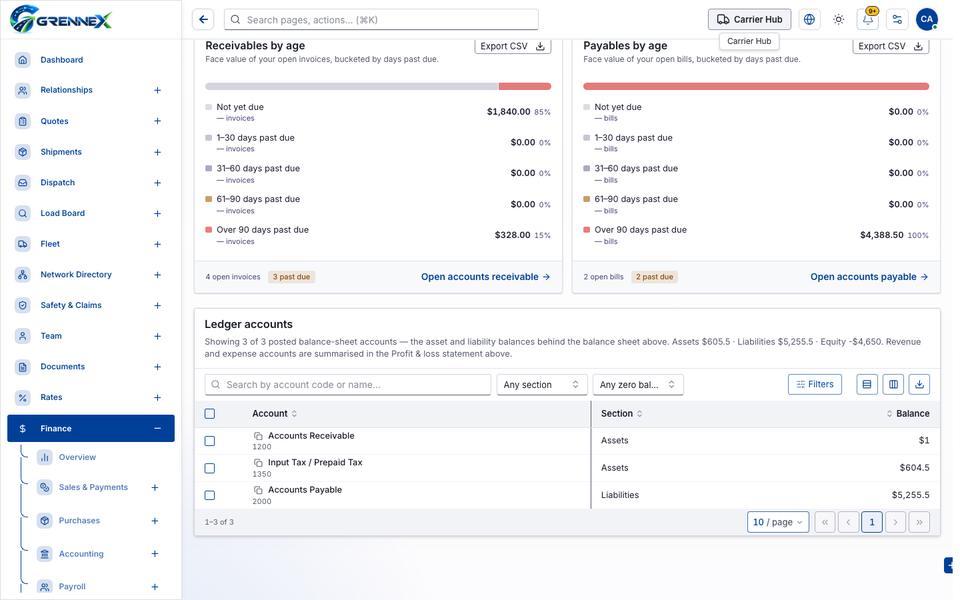
Task: Open the Any section dropdown
Action: click(x=541, y=384)
